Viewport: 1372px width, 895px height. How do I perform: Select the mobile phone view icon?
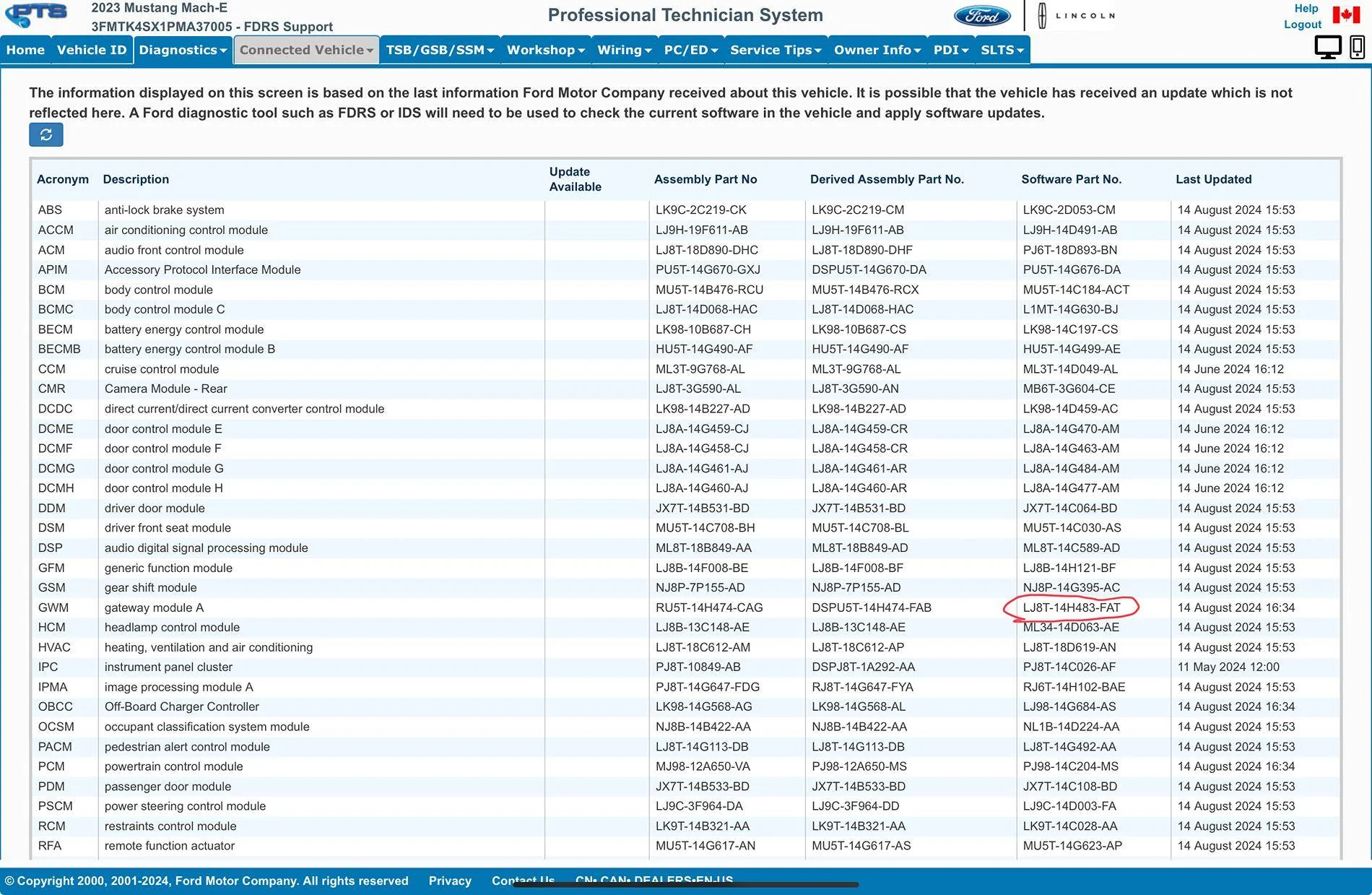pyautogui.click(x=1357, y=48)
